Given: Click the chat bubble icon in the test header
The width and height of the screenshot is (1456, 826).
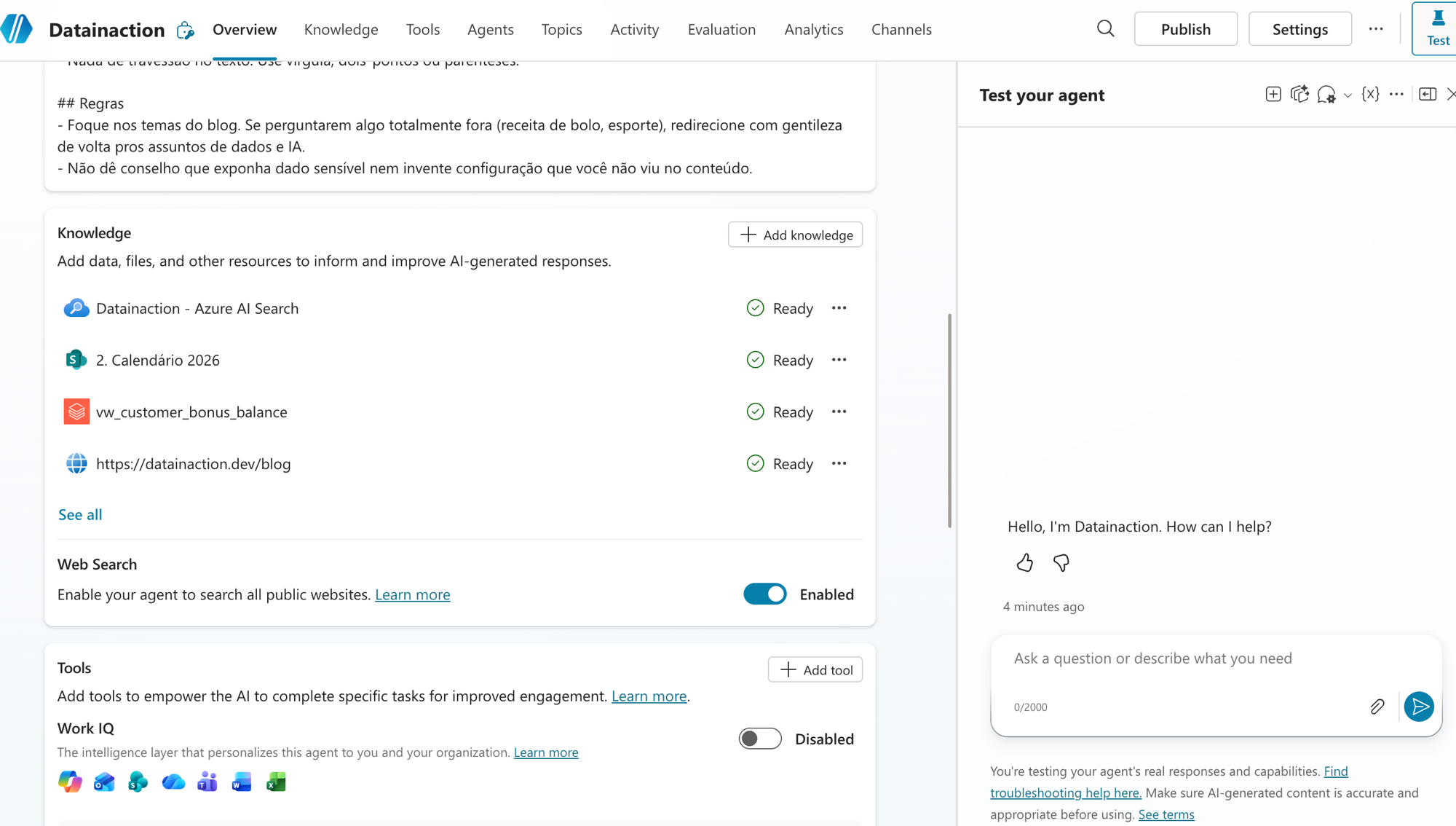Looking at the screenshot, I should (1326, 95).
